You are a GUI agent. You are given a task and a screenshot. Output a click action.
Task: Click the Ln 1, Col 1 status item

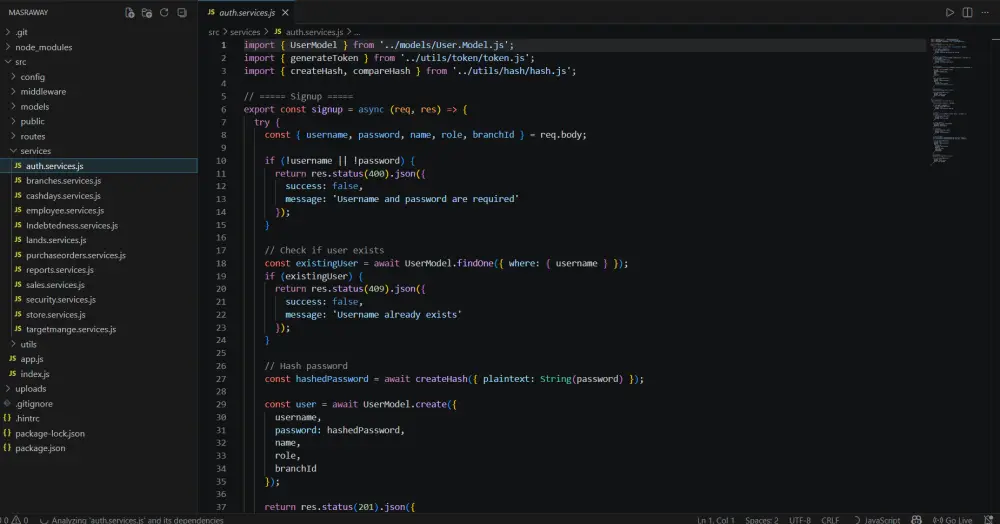pyautogui.click(x=716, y=520)
